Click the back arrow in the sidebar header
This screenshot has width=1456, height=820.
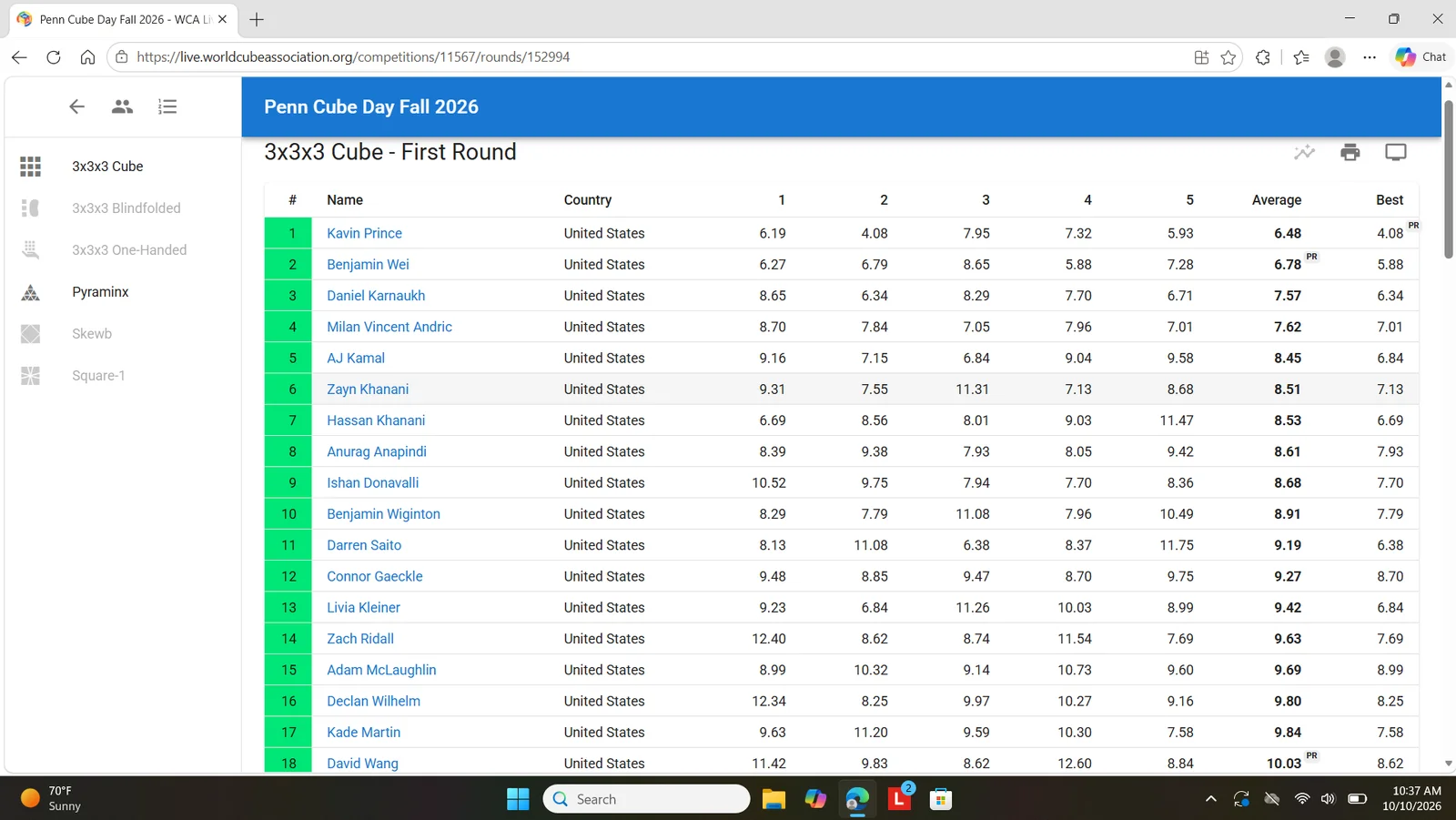click(x=76, y=106)
